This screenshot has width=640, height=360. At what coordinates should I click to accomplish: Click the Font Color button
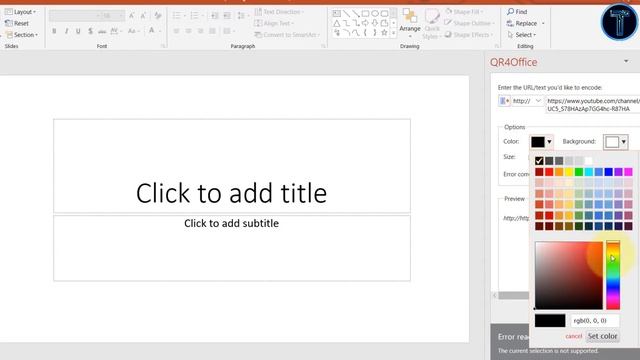(151, 31)
